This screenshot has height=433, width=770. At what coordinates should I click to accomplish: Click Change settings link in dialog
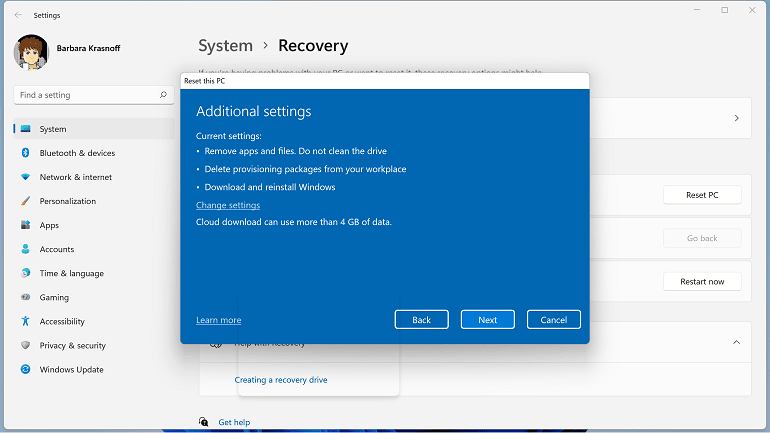pos(228,205)
